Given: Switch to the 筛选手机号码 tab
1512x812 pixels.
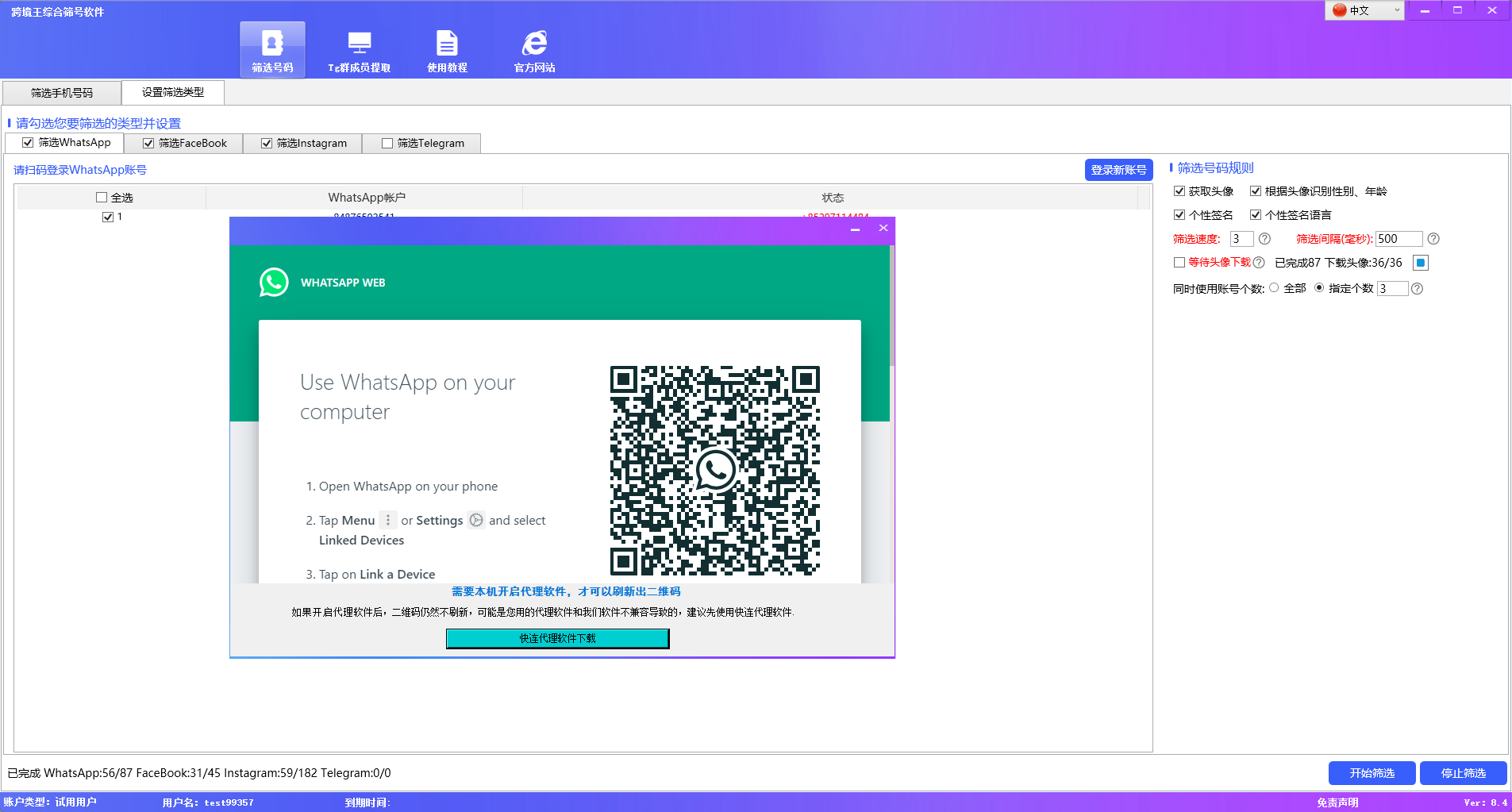Looking at the screenshot, I should click(62, 93).
